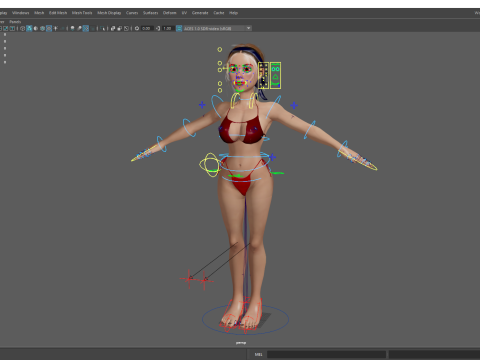
Task: Toggle the safe title gate icon
Action: pyautogui.click(x=12, y=29)
